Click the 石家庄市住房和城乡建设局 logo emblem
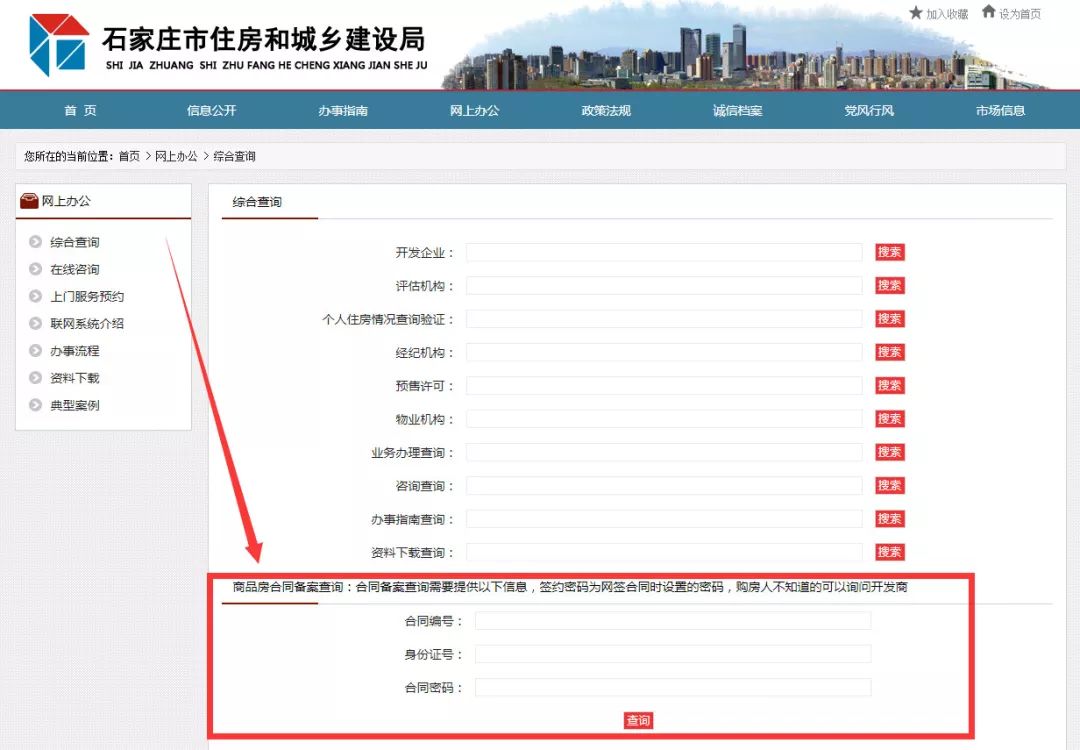Viewport: 1080px width, 750px height. (59, 44)
